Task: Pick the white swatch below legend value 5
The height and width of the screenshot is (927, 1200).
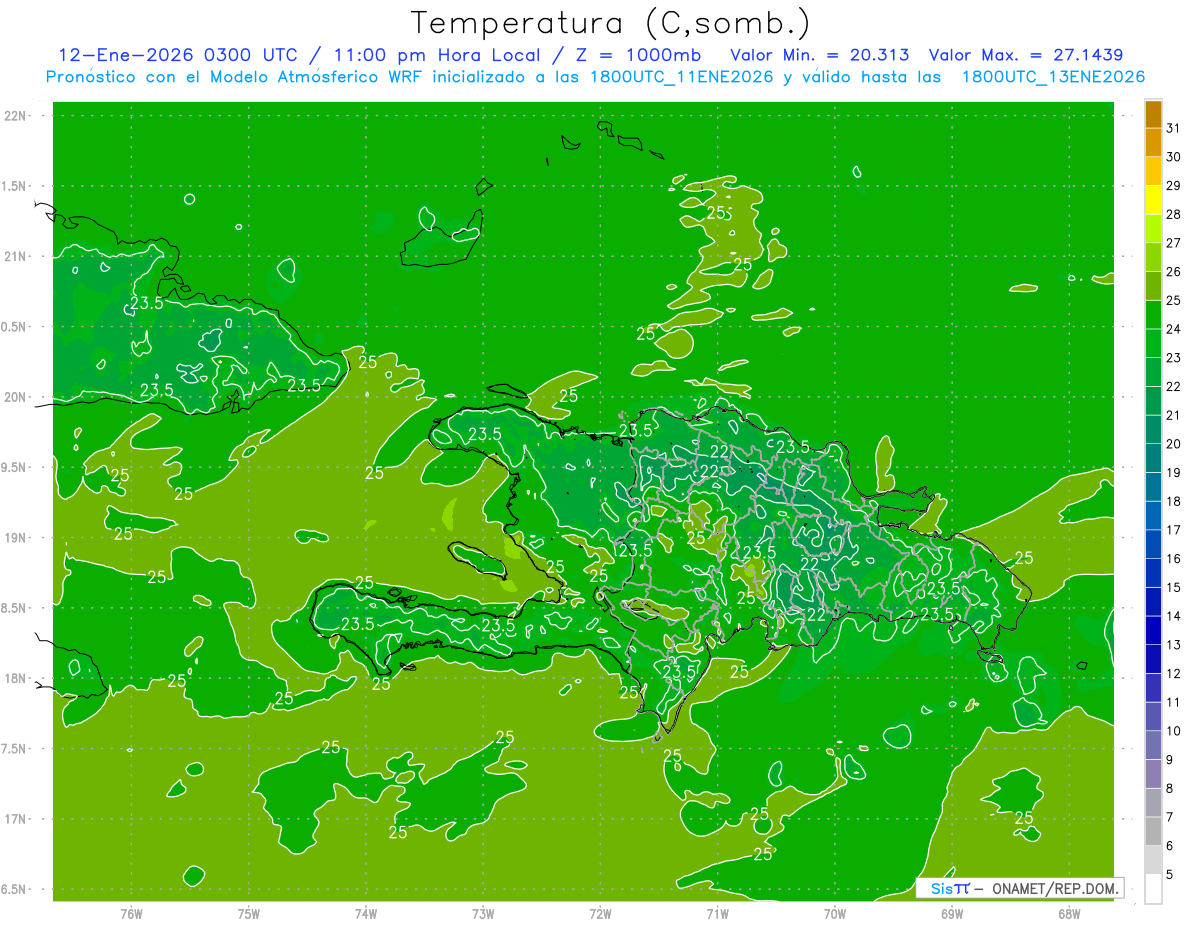Action: click(x=1153, y=889)
